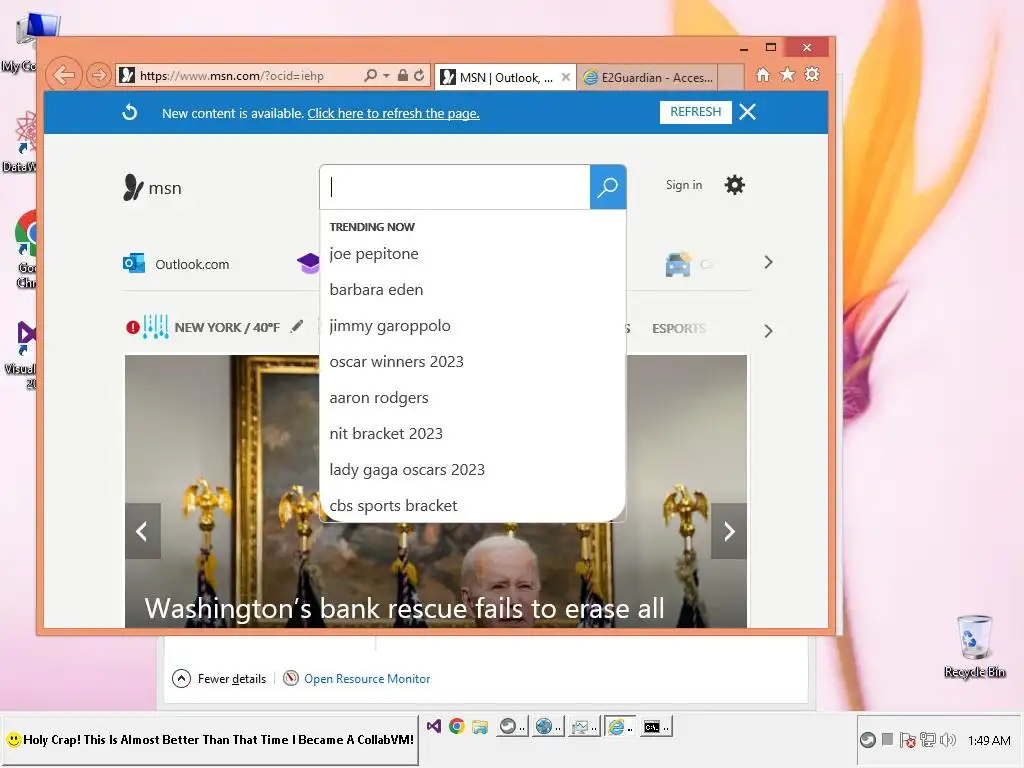Image resolution: width=1024 pixels, height=768 pixels.
Task: Select trending search 'oscar winners 2023'
Action: click(x=396, y=361)
